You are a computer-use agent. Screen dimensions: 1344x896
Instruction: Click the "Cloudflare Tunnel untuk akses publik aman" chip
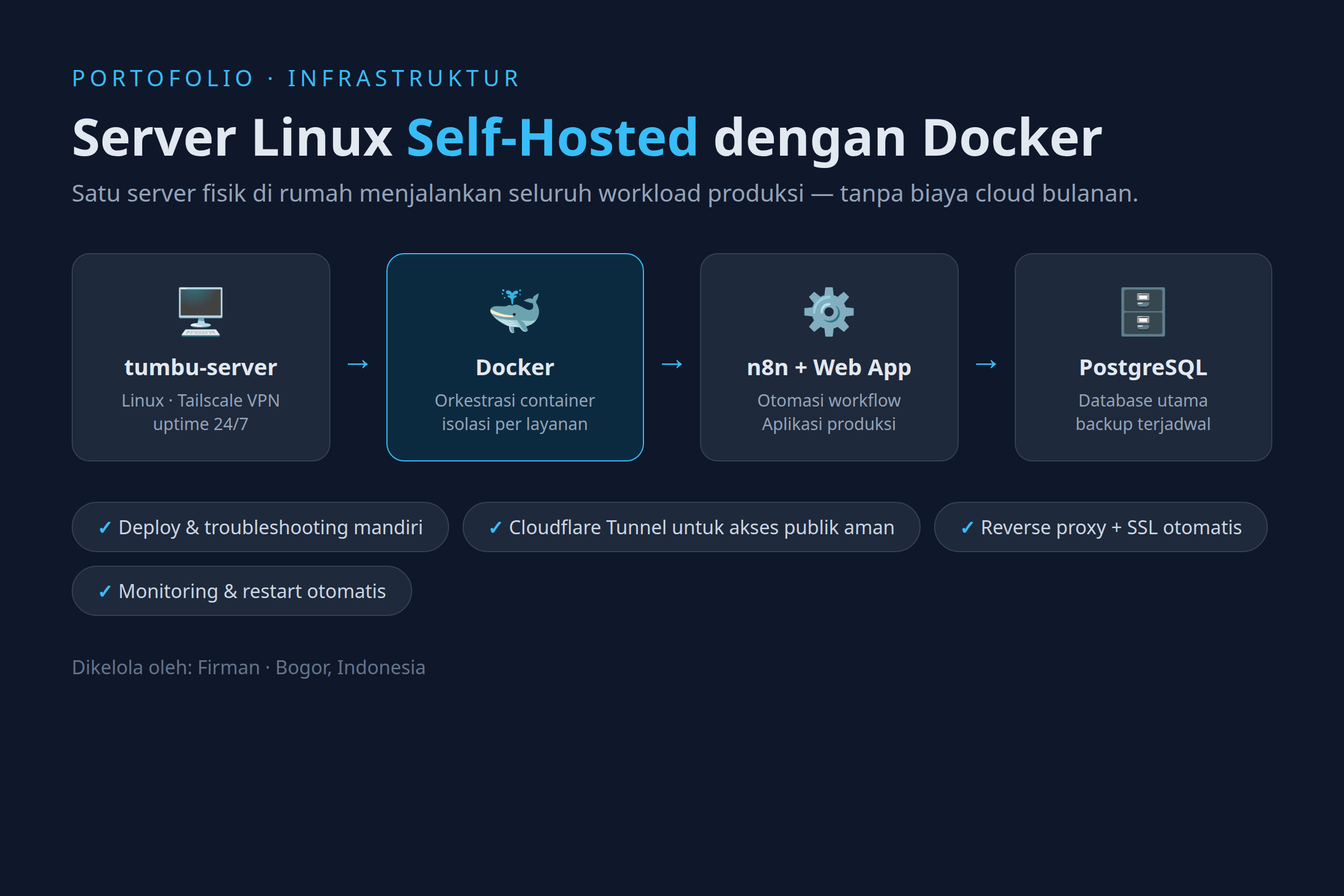(x=692, y=527)
